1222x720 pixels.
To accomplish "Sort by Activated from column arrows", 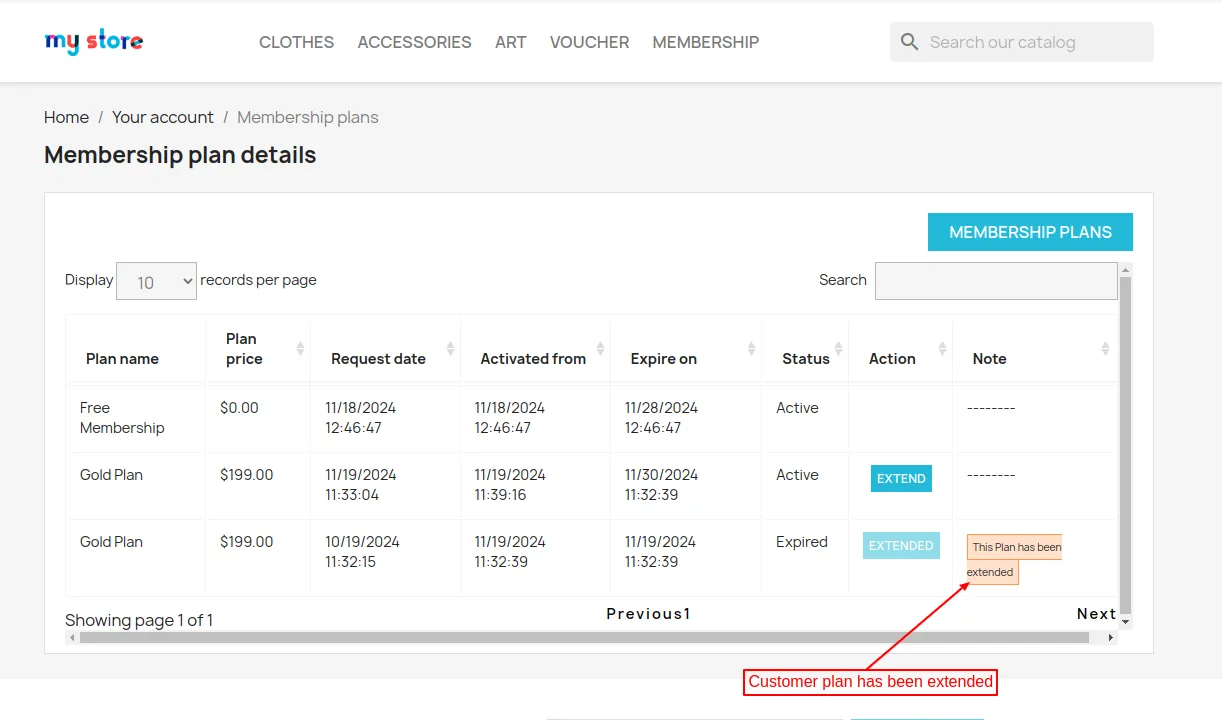I will pos(600,348).
